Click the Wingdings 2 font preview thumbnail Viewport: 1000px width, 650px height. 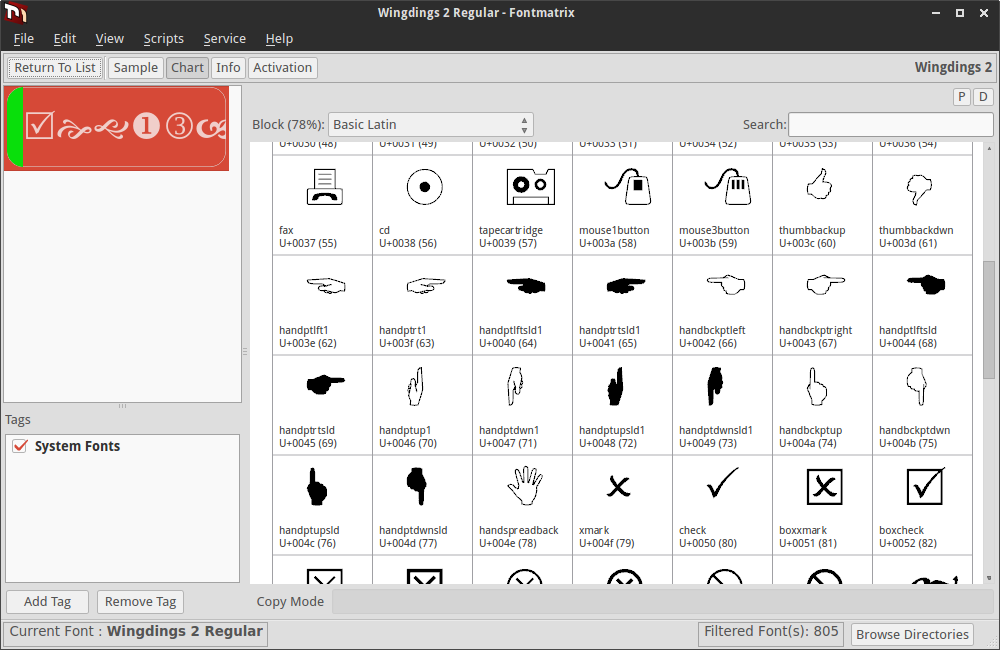117,128
